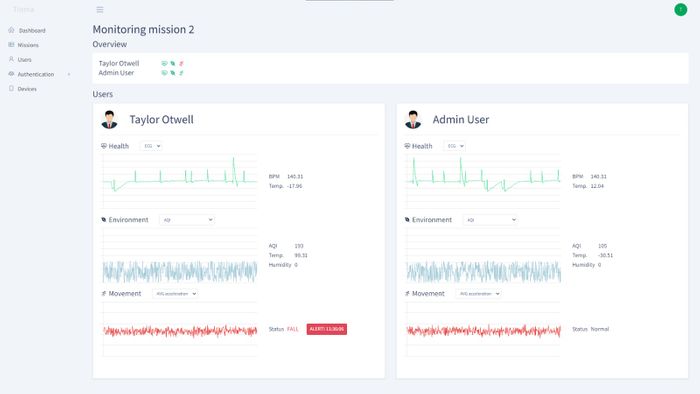700x394 pixels.
Task: Click the Monitoring mission 2 heading
Action: (143, 29)
